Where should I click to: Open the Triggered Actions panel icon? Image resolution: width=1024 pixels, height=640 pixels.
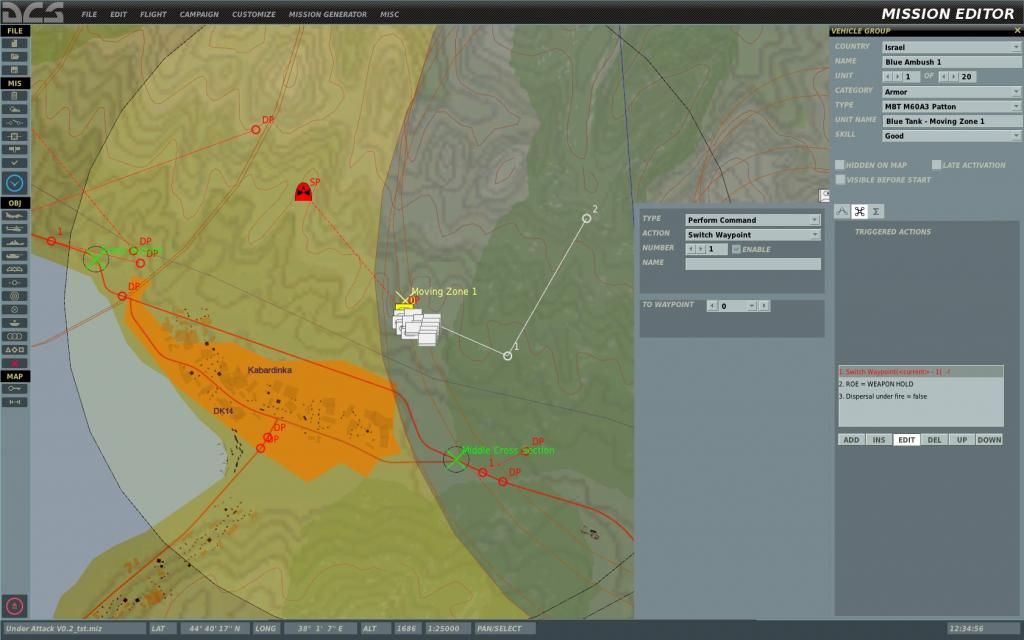pos(859,211)
